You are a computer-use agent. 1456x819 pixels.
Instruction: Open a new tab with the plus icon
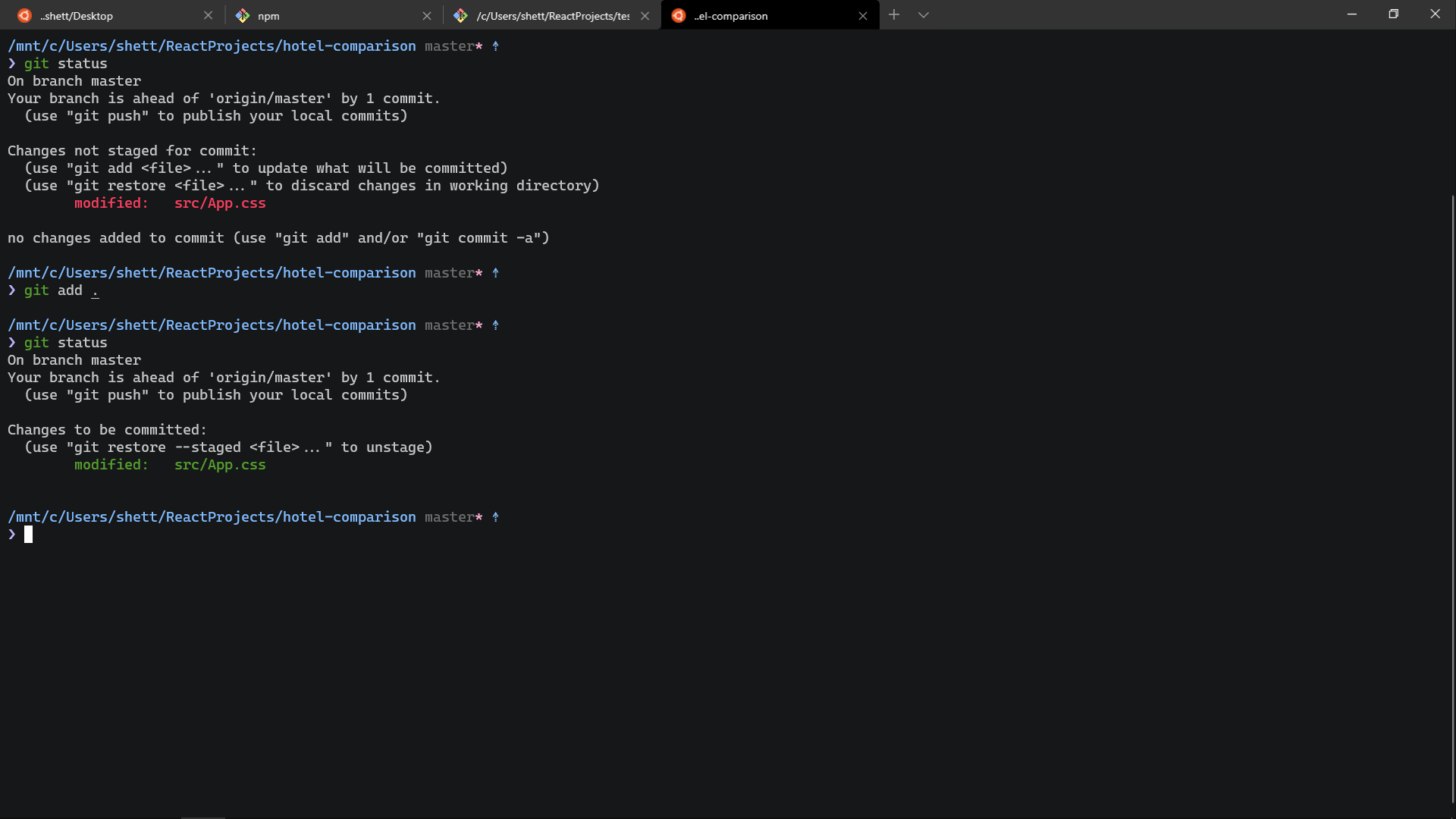(x=894, y=14)
